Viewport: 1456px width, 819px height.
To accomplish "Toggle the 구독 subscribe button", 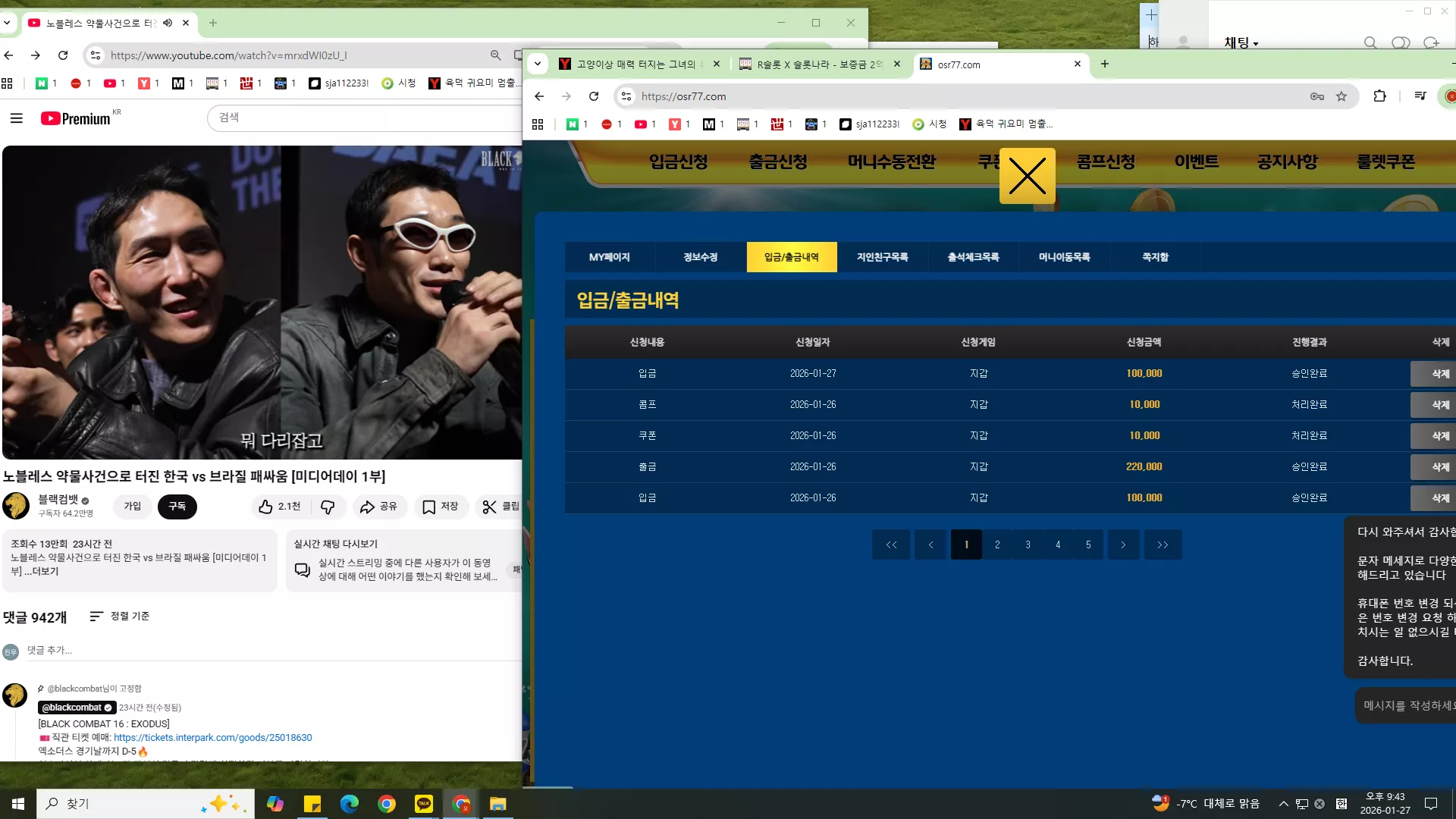I will pos(177,507).
